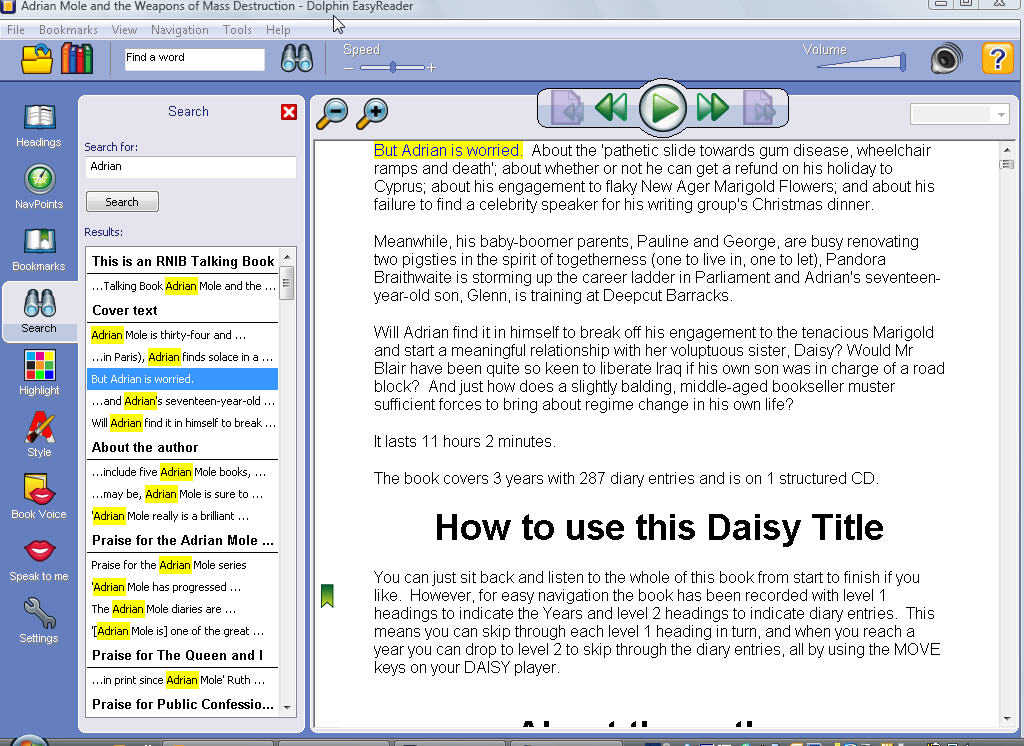Click the 'Search for' field containing Adrian
Image resolution: width=1024 pixels, height=746 pixels.
(190, 167)
